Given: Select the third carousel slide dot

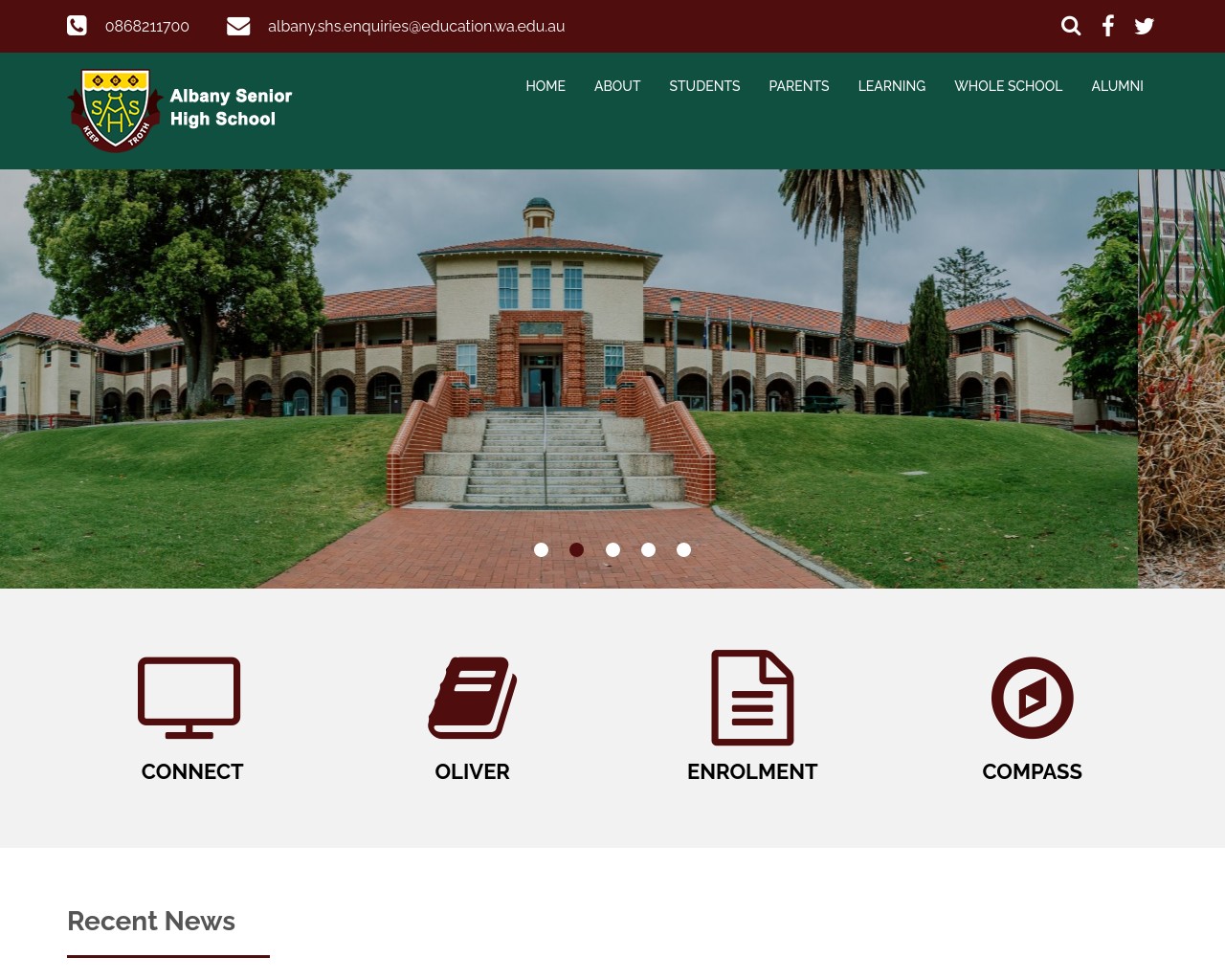Looking at the screenshot, I should pyautogui.click(x=612, y=549).
